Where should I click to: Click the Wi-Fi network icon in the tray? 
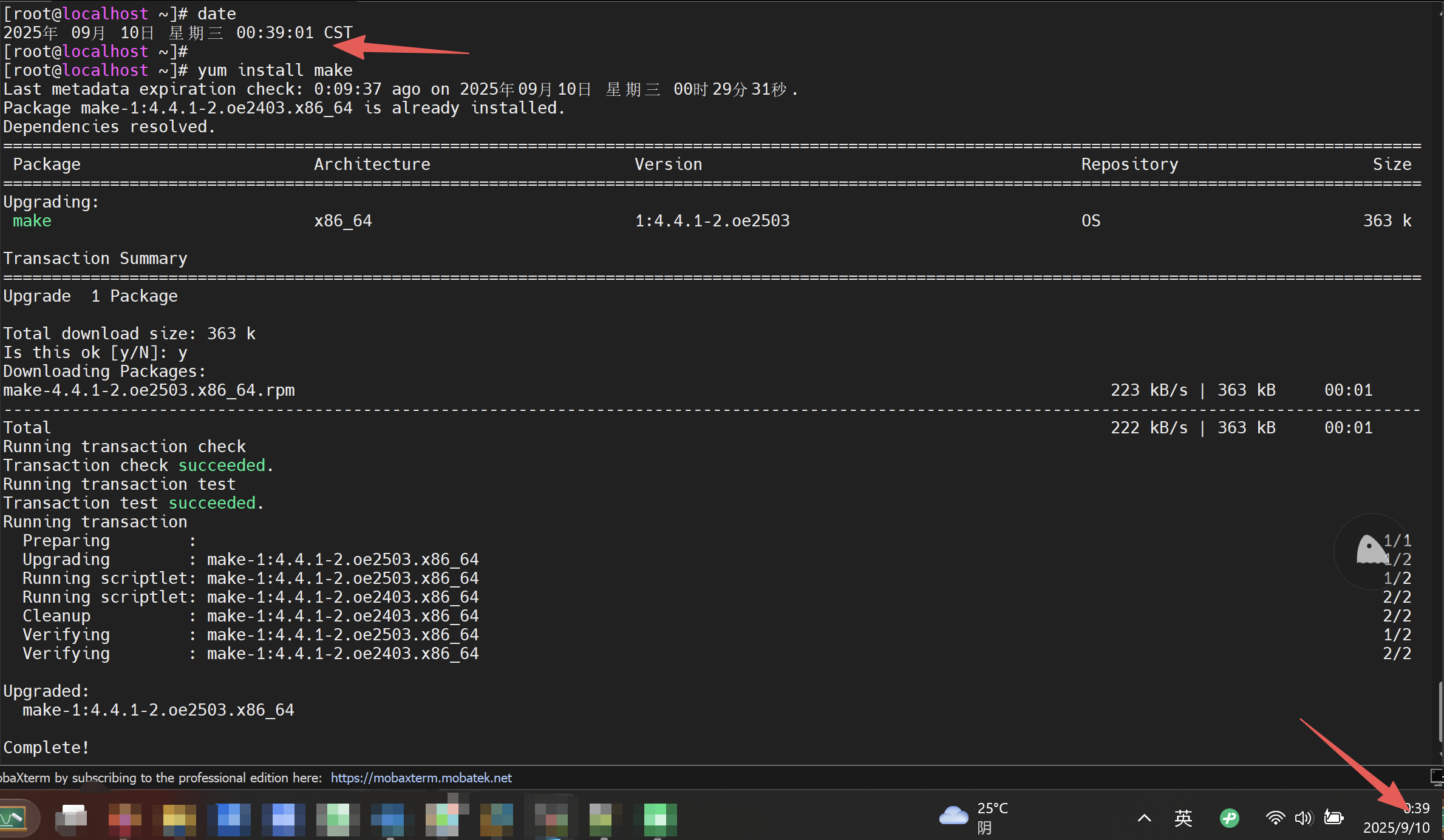(1275, 818)
